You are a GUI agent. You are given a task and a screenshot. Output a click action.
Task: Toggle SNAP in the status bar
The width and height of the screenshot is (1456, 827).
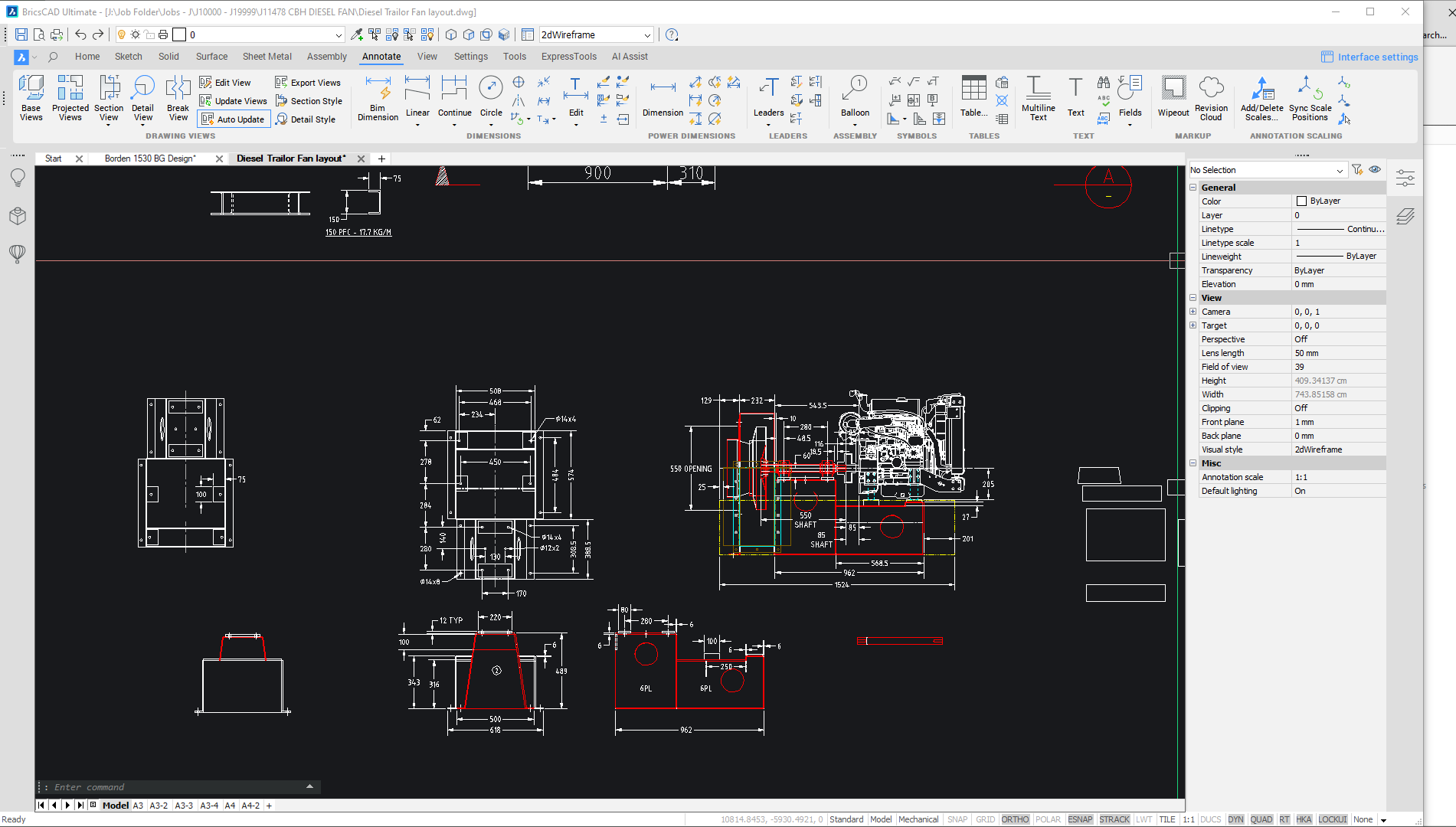pos(957,819)
